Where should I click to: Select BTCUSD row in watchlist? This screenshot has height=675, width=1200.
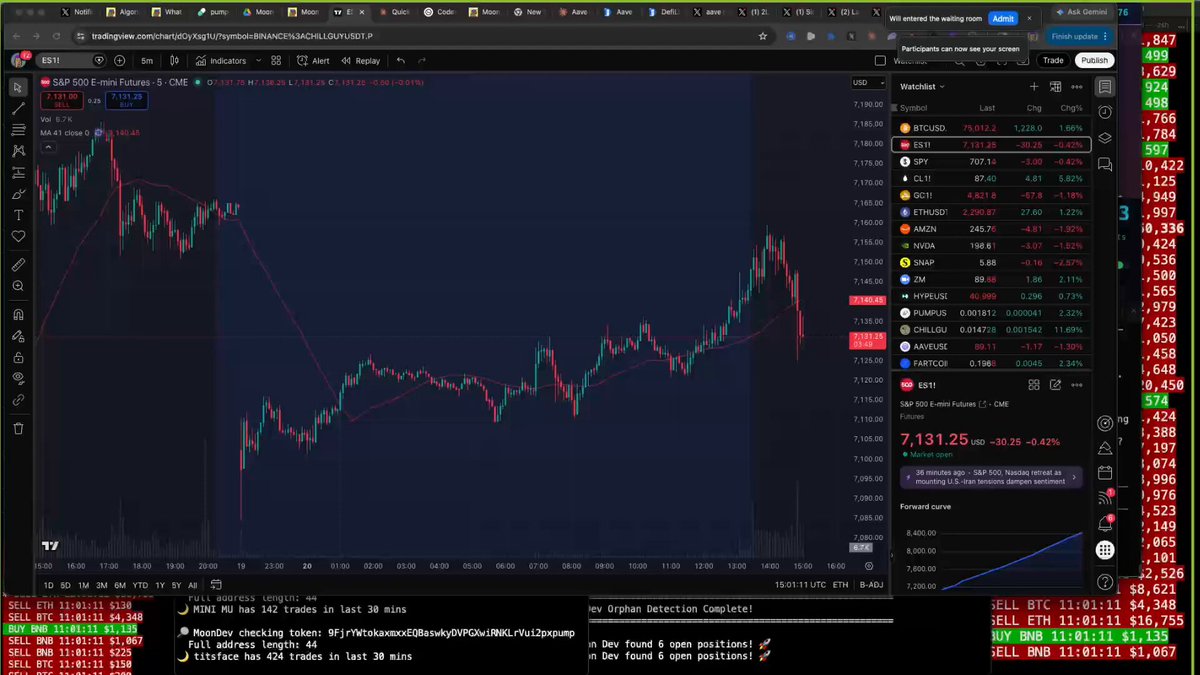[991, 128]
